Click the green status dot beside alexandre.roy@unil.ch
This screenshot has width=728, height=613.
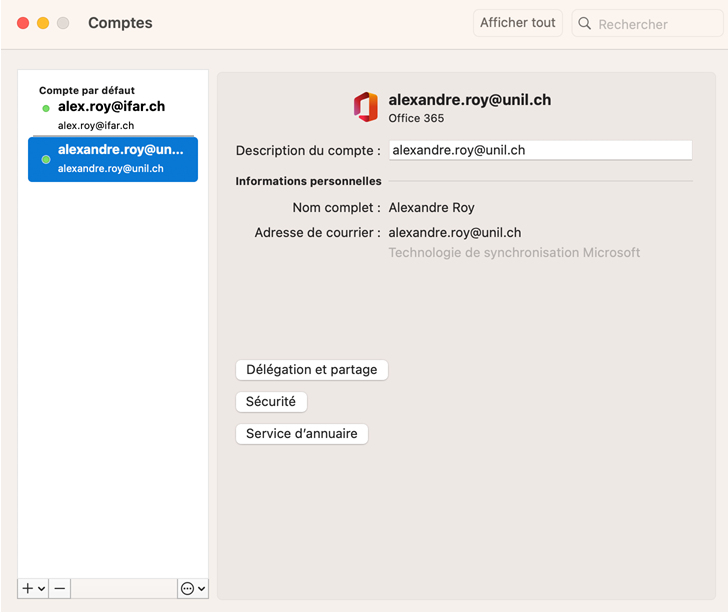46,159
